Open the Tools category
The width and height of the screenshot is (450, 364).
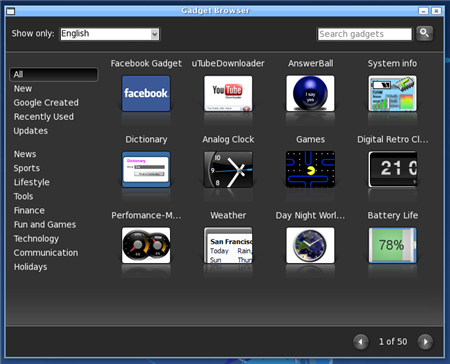tap(23, 196)
